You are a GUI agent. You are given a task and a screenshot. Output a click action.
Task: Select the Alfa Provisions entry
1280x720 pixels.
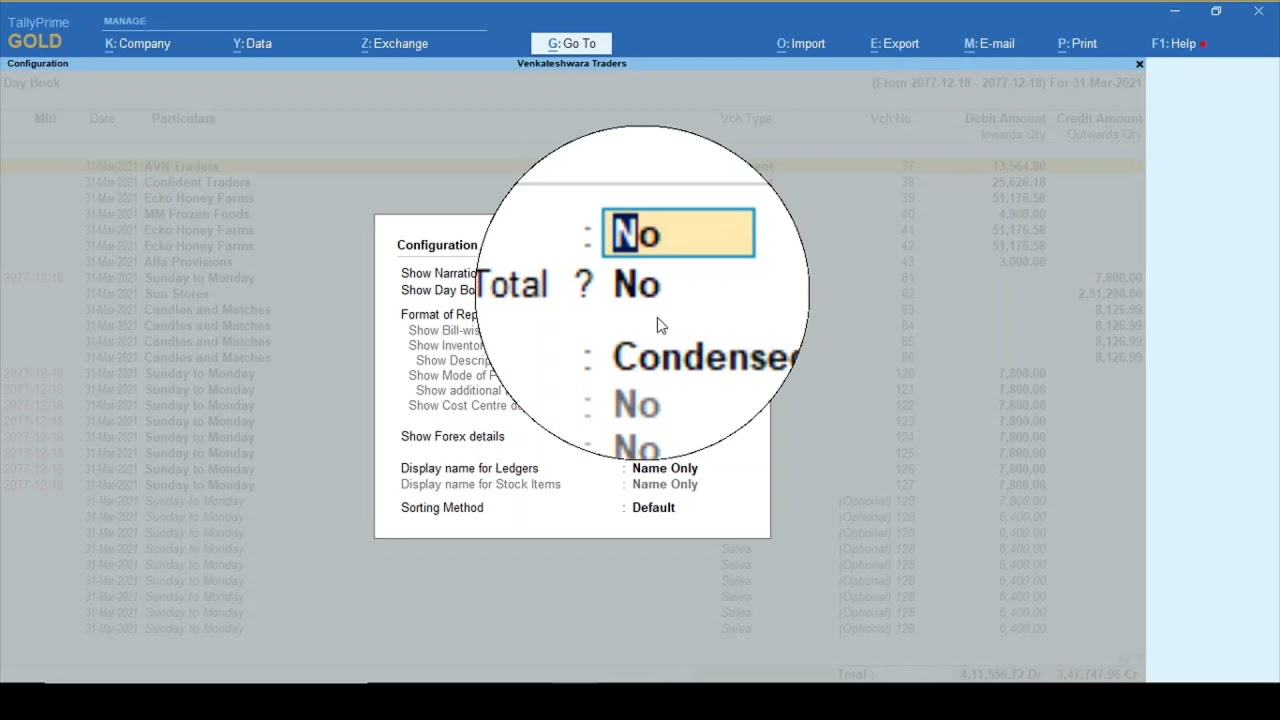point(188,262)
